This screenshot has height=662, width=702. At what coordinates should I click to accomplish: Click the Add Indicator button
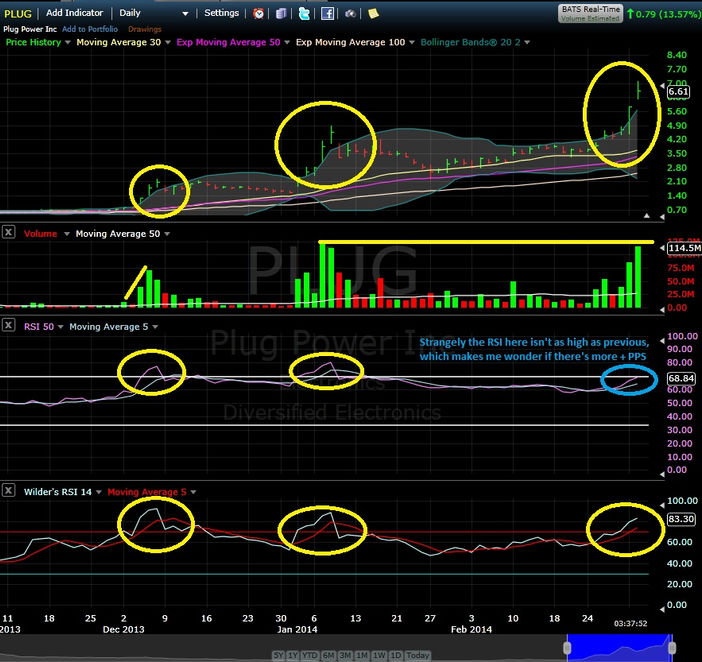click(x=74, y=13)
